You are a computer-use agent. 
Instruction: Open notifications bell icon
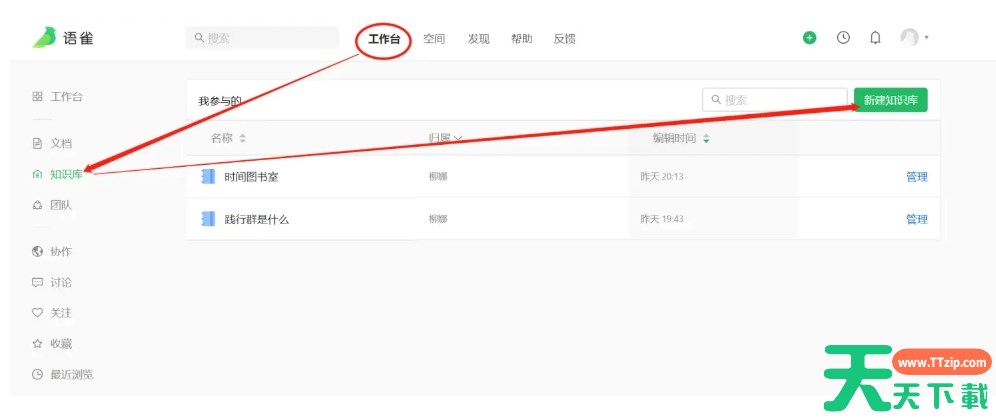coord(875,38)
